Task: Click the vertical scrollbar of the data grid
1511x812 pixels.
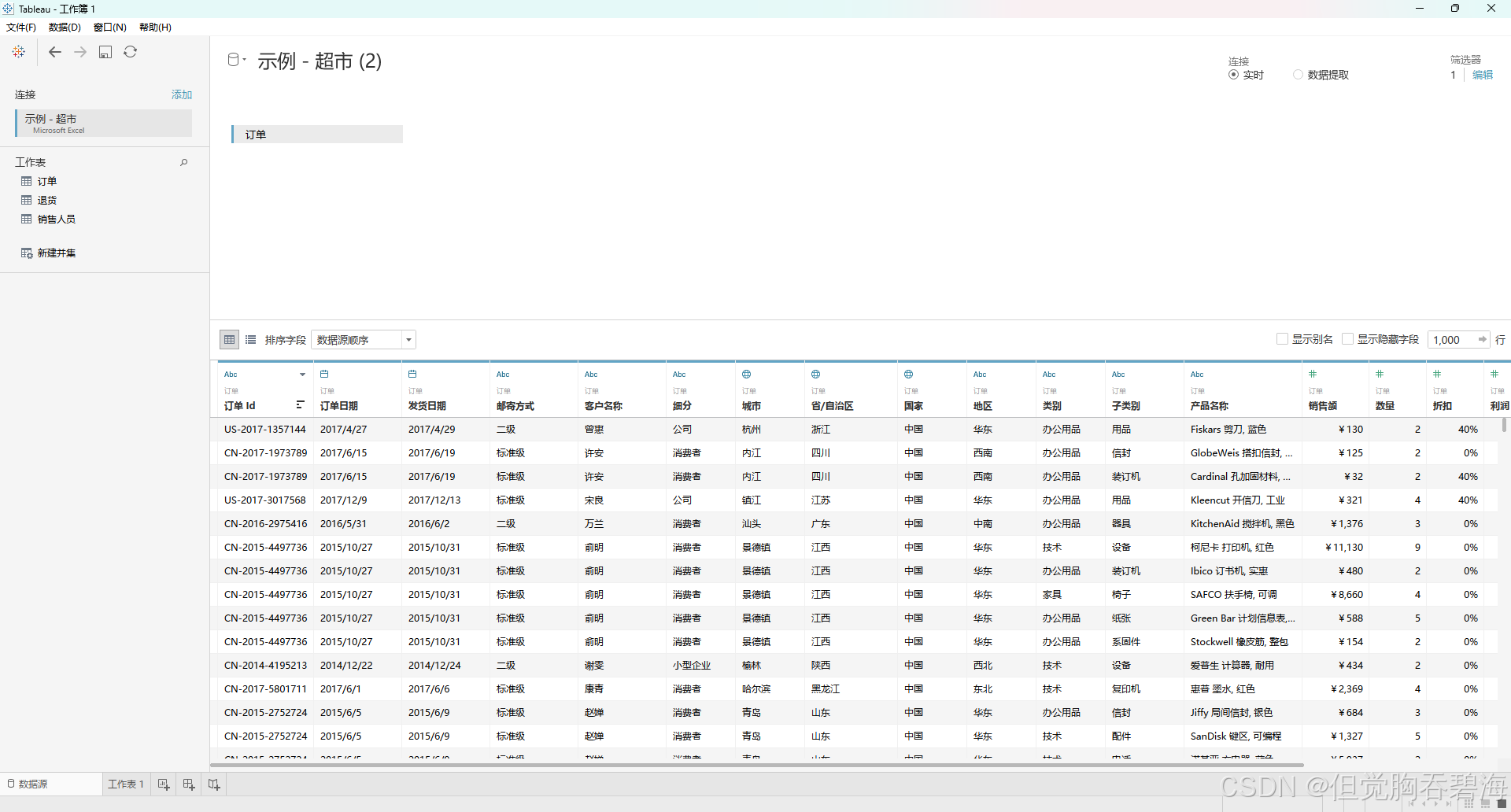Action: pyautogui.click(x=1504, y=425)
